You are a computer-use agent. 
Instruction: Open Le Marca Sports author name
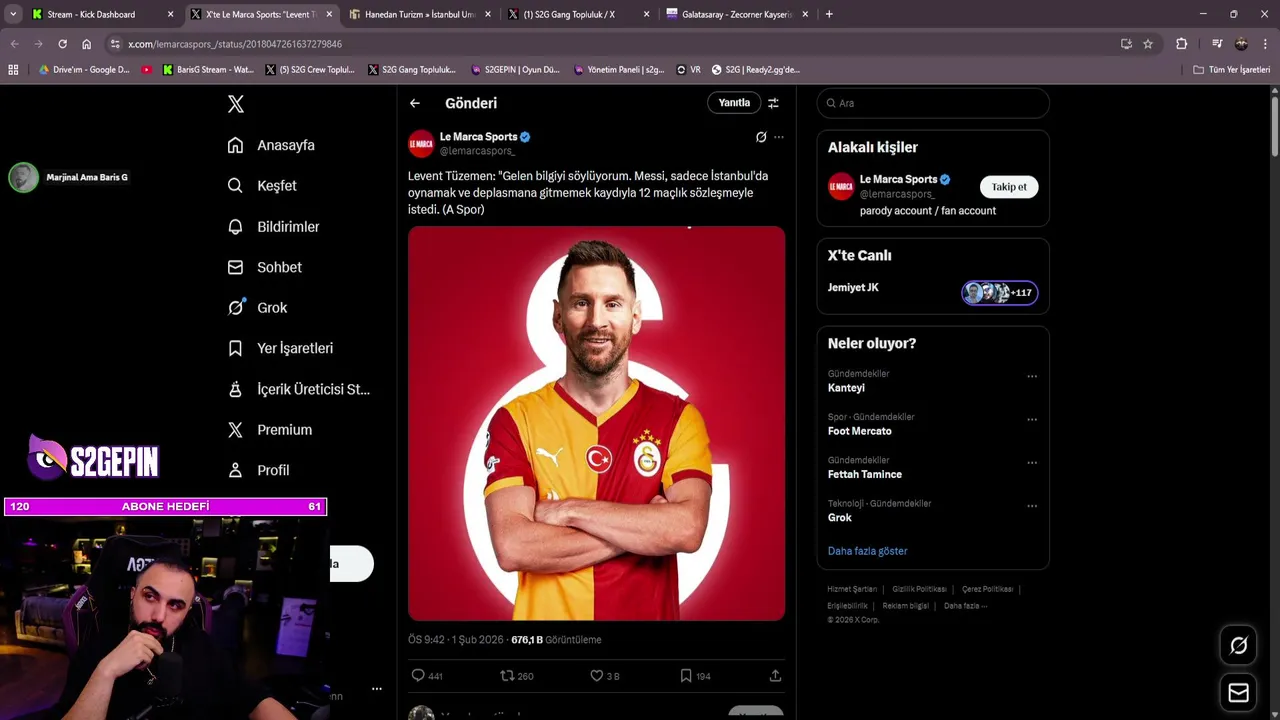[x=479, y=137]
